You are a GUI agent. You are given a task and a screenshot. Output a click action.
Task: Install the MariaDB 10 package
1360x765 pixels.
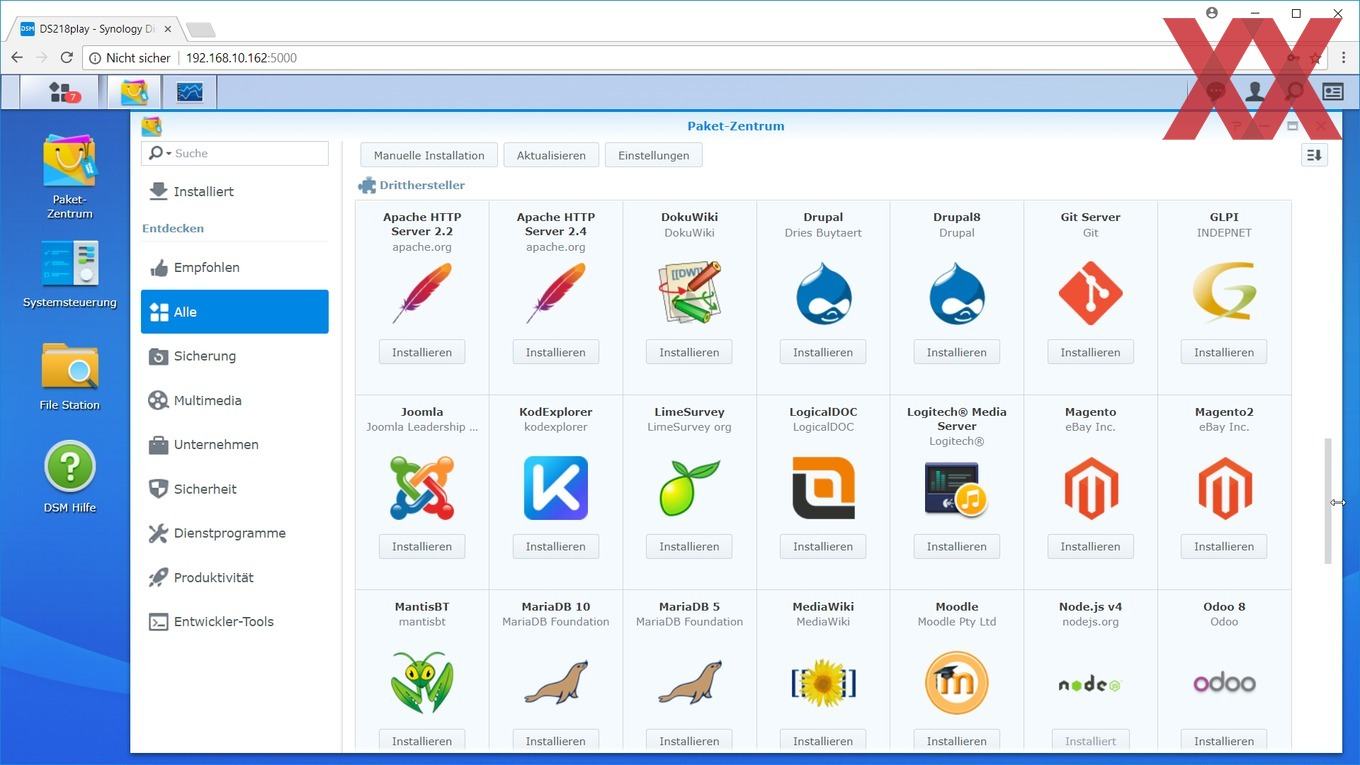pos(556,741)
